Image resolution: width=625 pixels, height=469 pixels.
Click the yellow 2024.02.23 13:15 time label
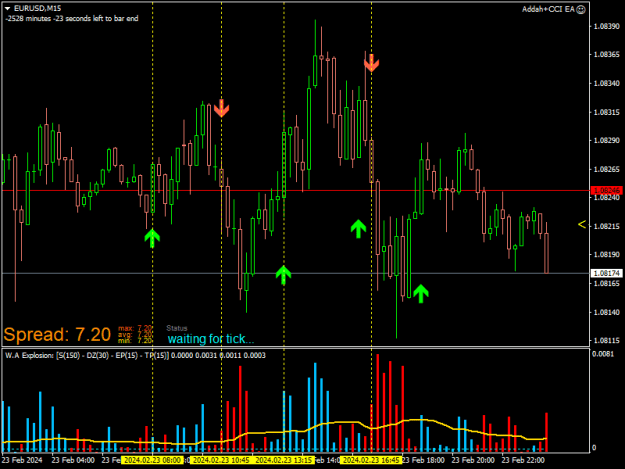click(283, 460)
